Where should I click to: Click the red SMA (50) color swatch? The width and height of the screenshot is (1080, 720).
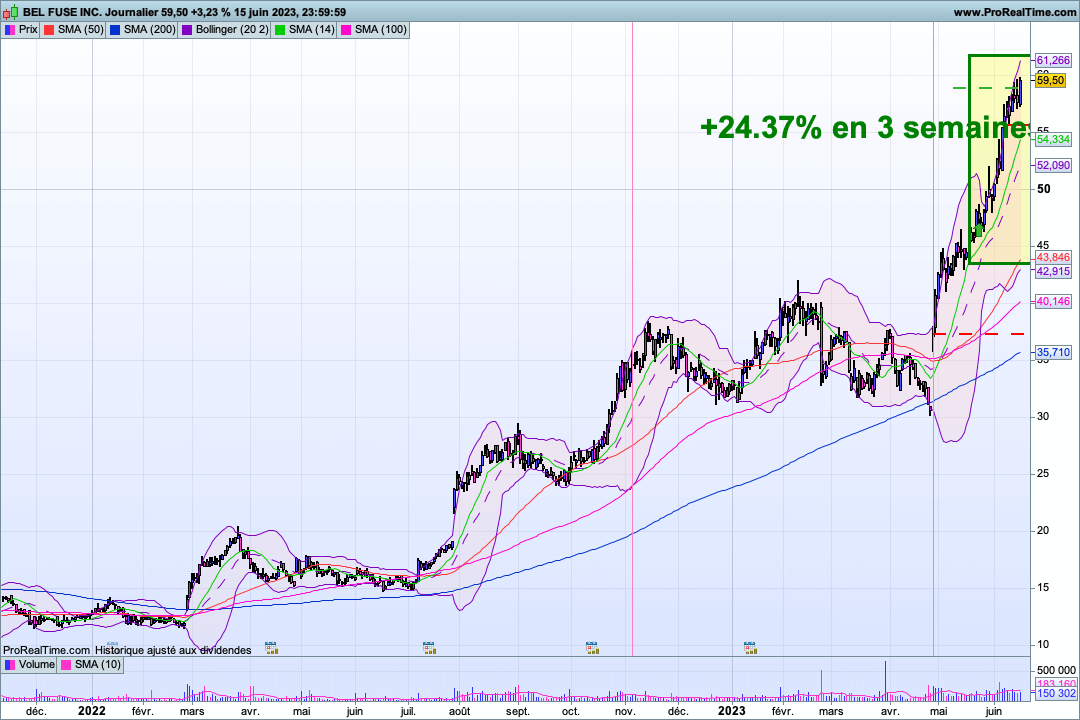(49, 30)
